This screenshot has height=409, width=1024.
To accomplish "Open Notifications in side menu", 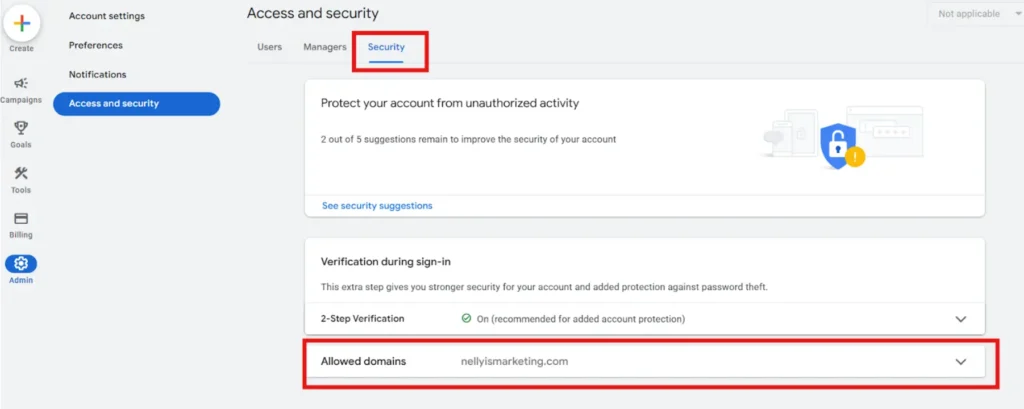I will 97,74.
